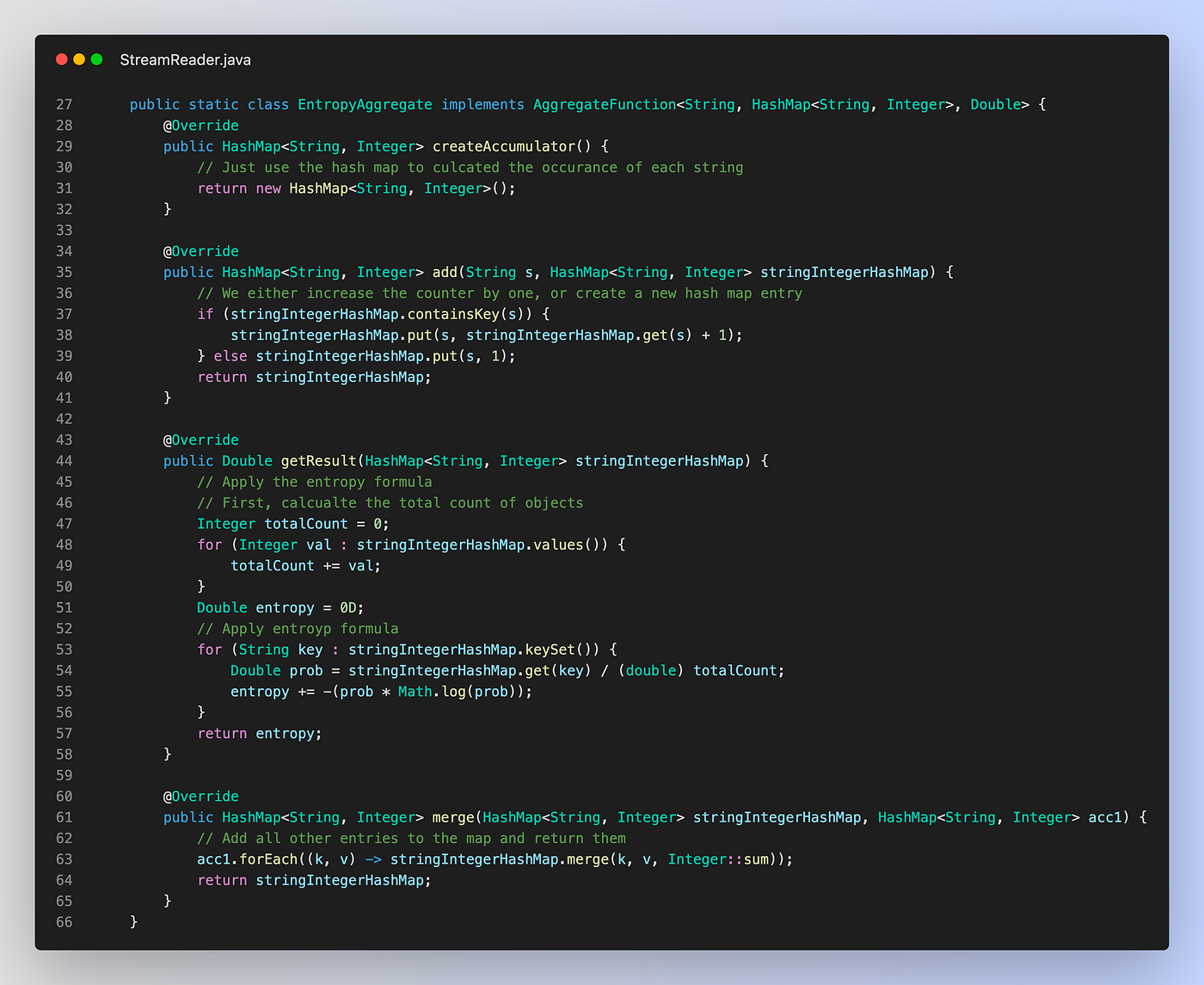Click the merge method name on line 61

click(x=453, y=817)
